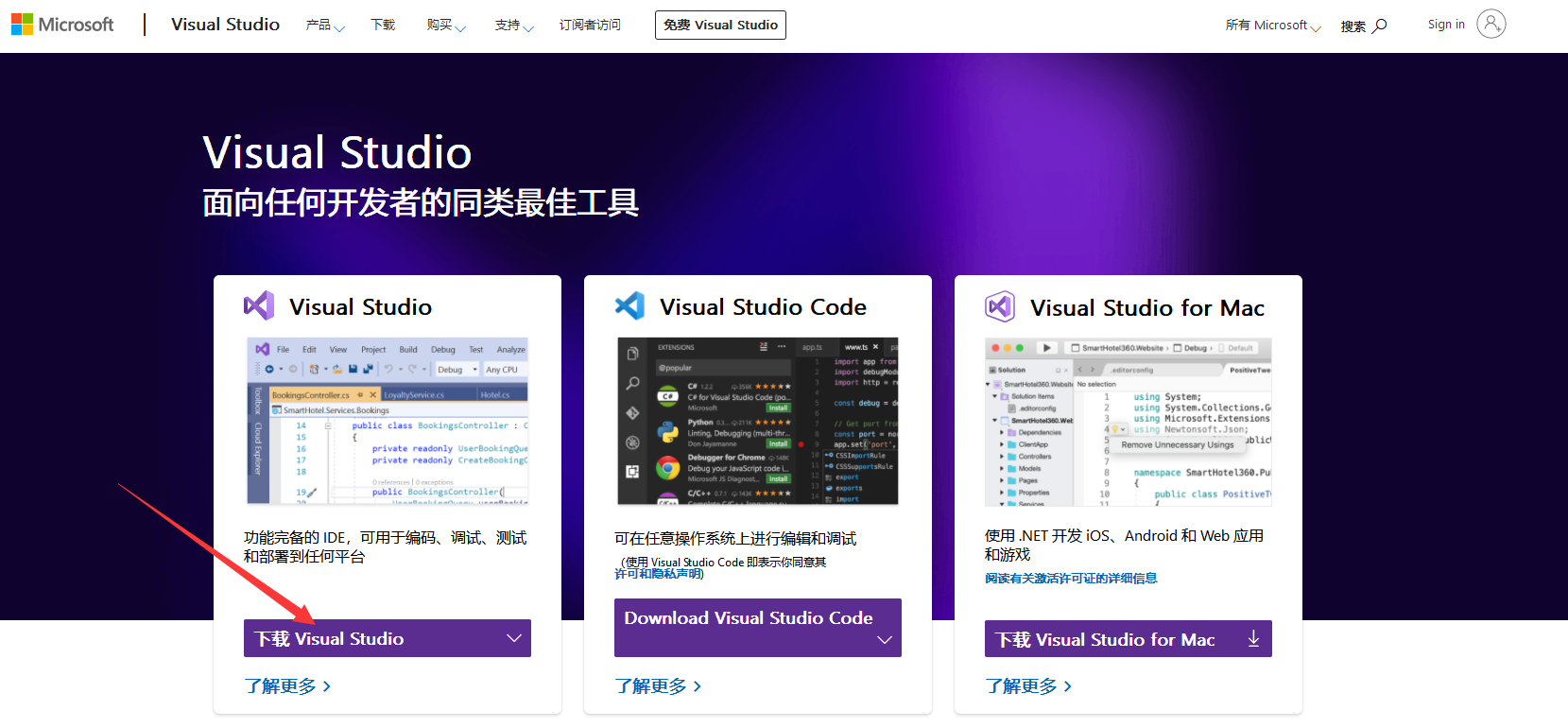Click the user account avatar icon
Image resolution: width=1568 pixels, height=728 pixels.
point(1491,25)
